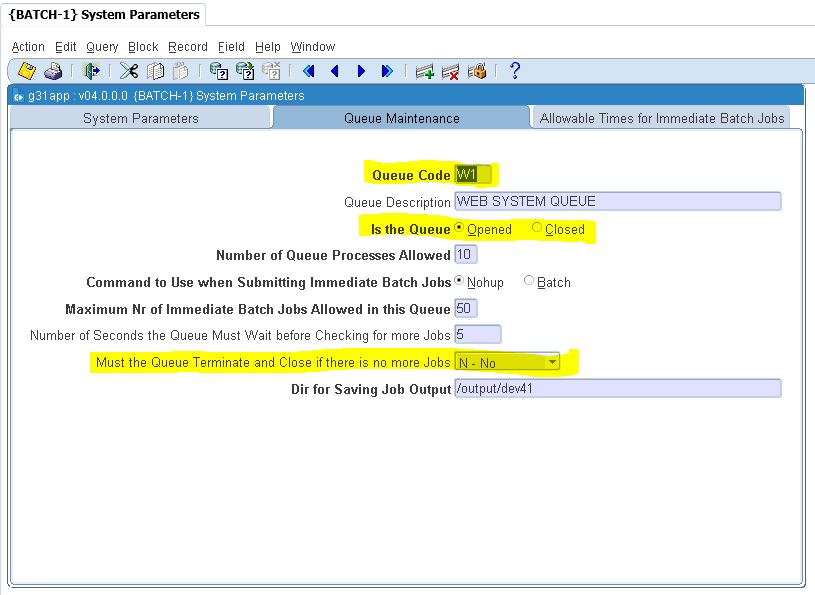Go to the first record arrow
The height and width of the screenshot is (595, 815).
309,71
